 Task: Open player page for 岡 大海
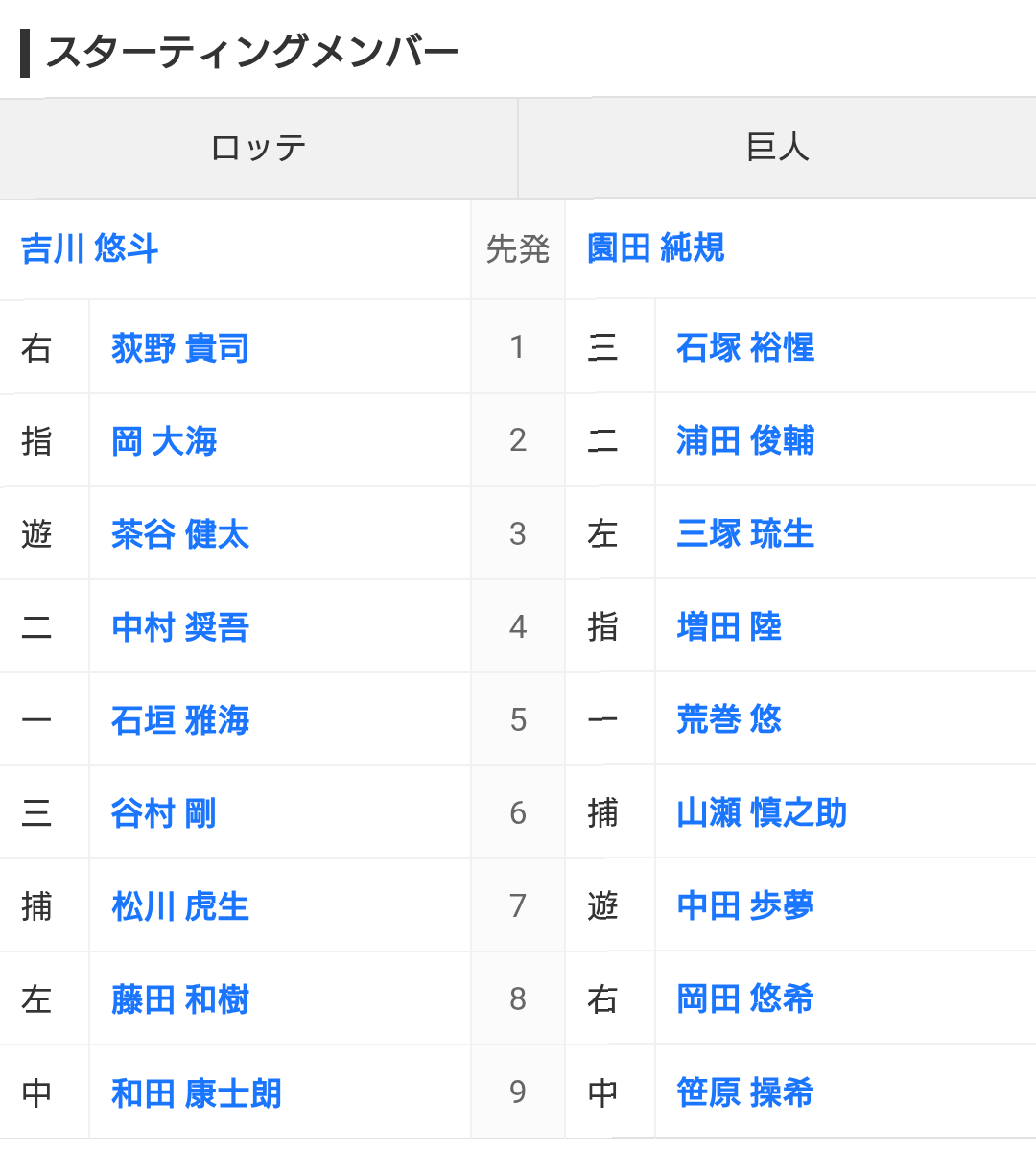(x=164, y=441)
